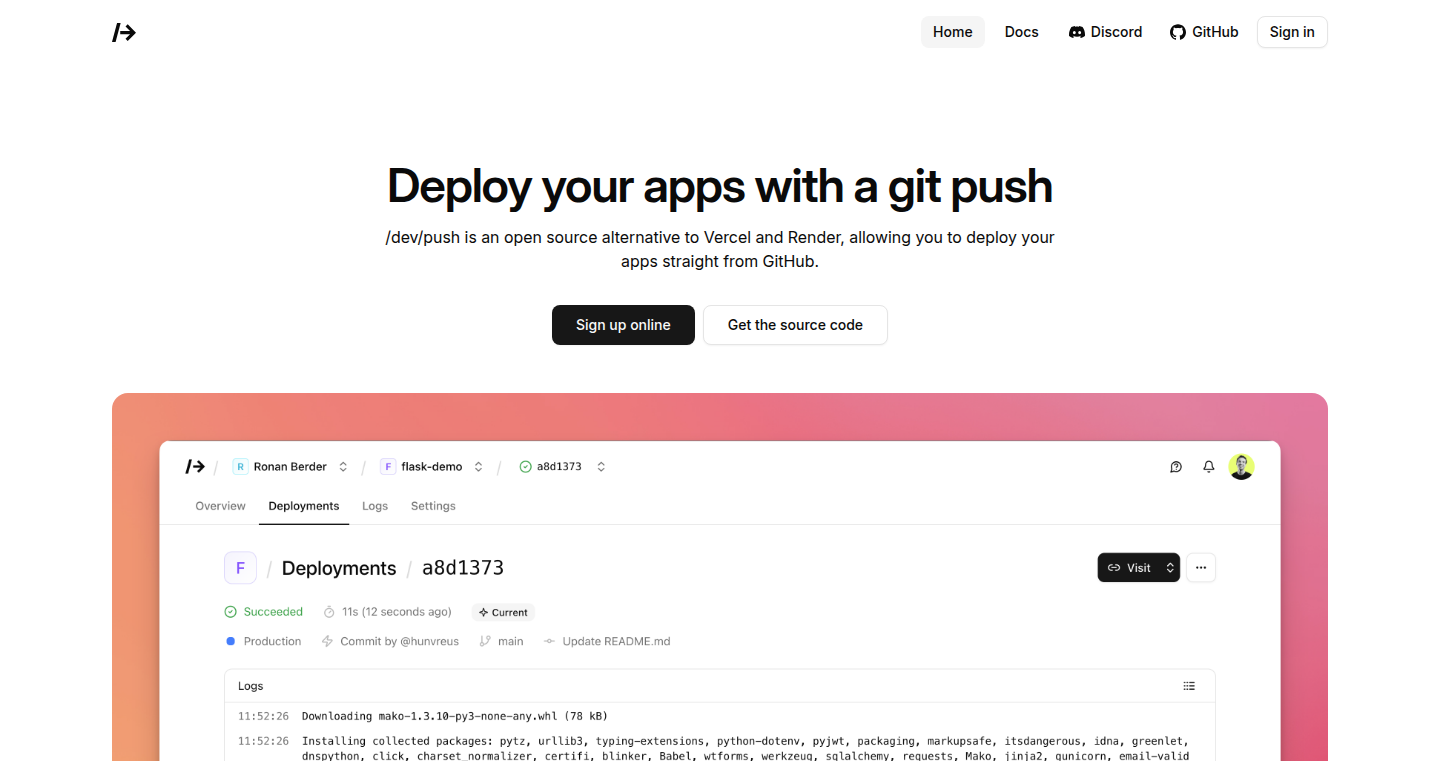Image resolution: width=1440 pixels, height=761 pixels.
Task: Click the Sign in button
Action: point(1292,32)
